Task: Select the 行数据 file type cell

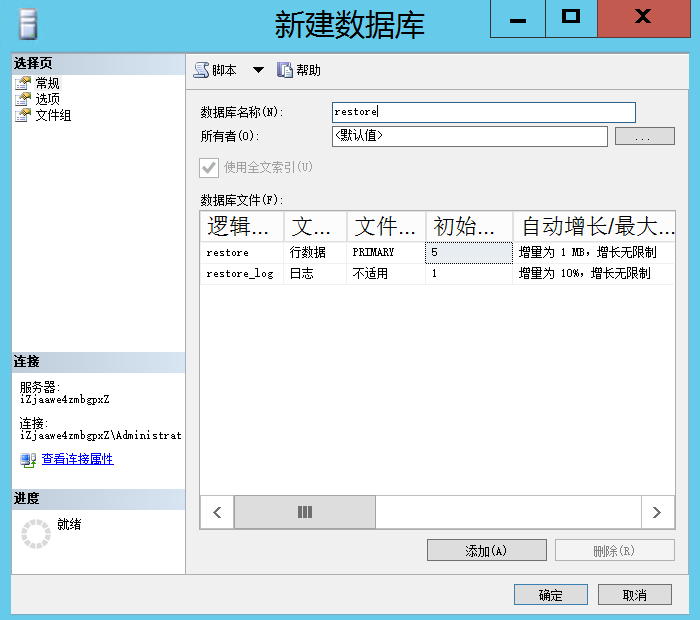Action: (x=315, y=253)
